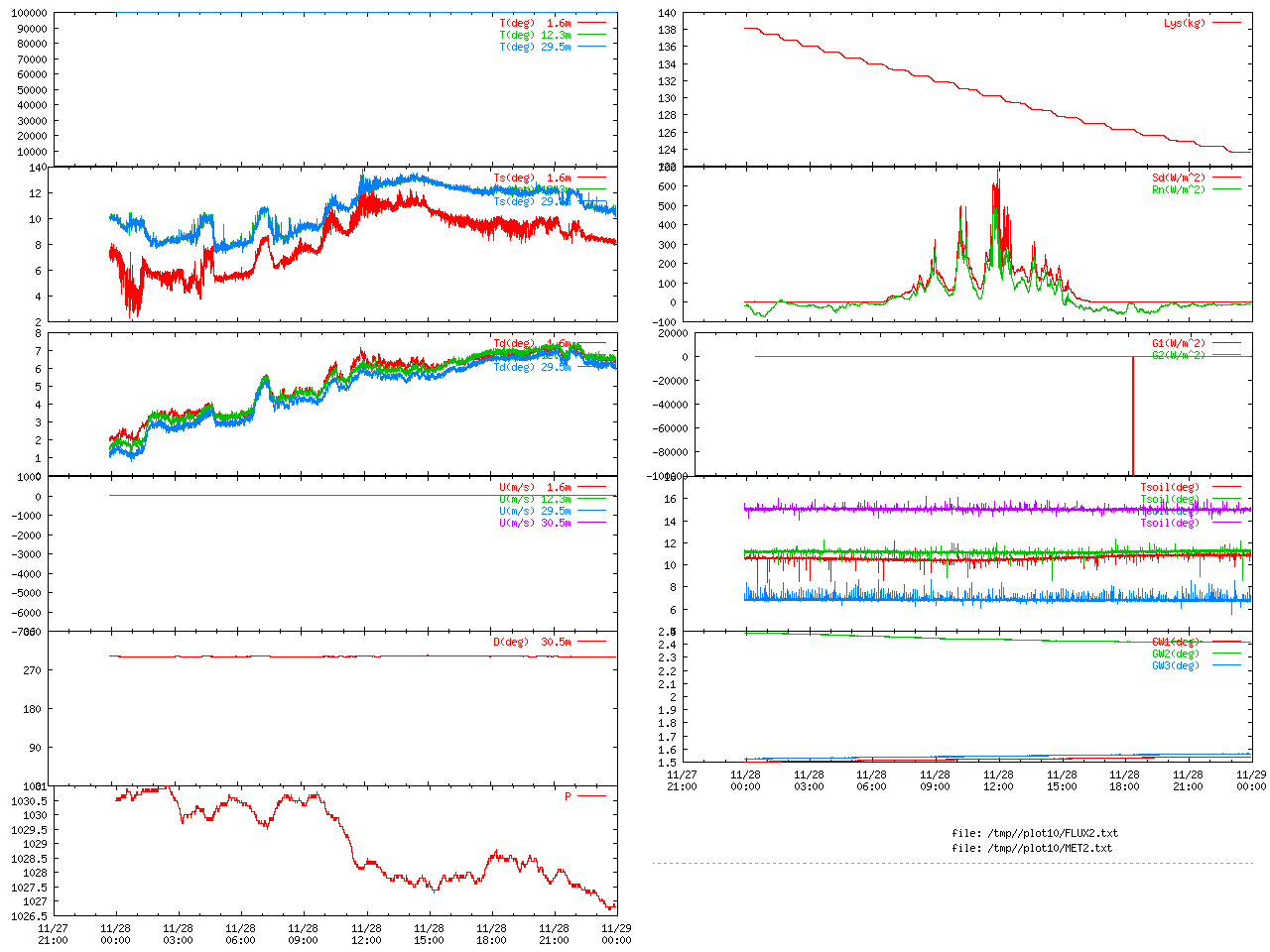Click the red line sample beside Lys(kg)
This screenshot has width=1270, height=952.
1225,23
